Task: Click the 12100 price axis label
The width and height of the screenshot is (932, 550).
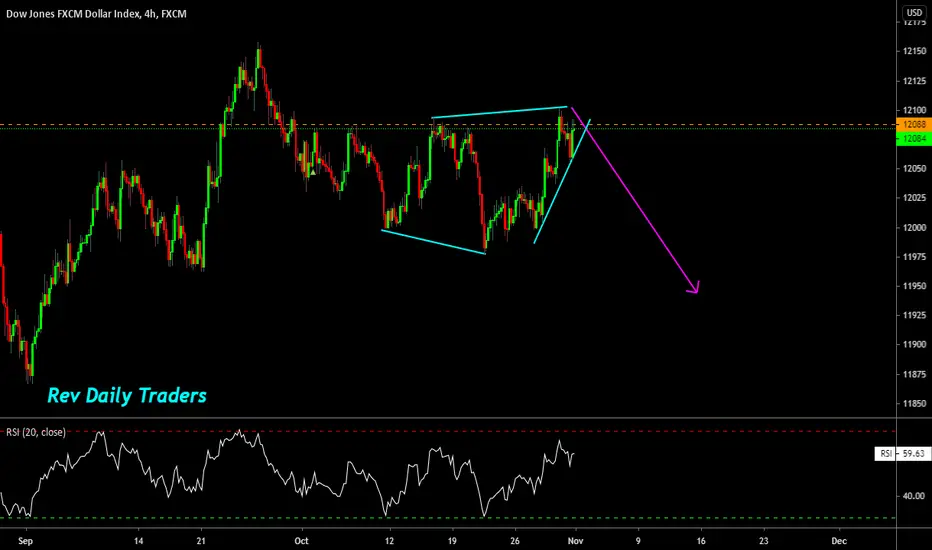Action: pos(914,110)
